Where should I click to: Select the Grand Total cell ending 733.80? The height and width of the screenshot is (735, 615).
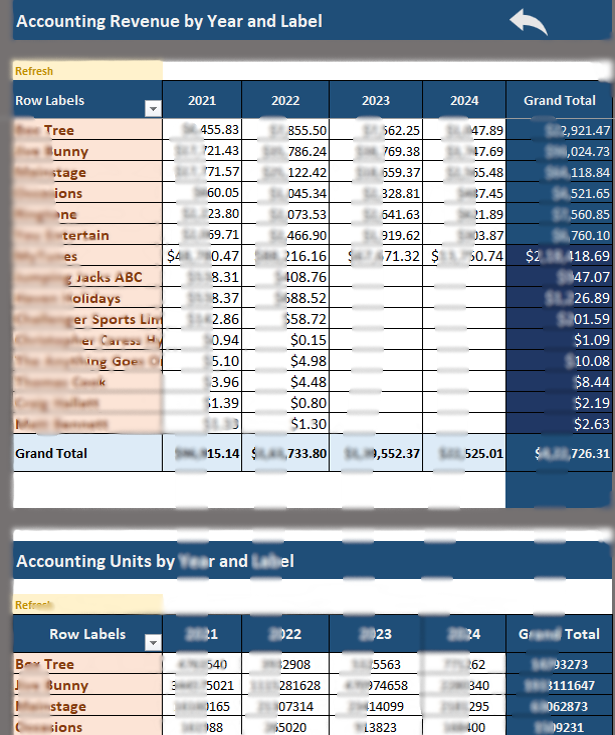coord(285,453)
